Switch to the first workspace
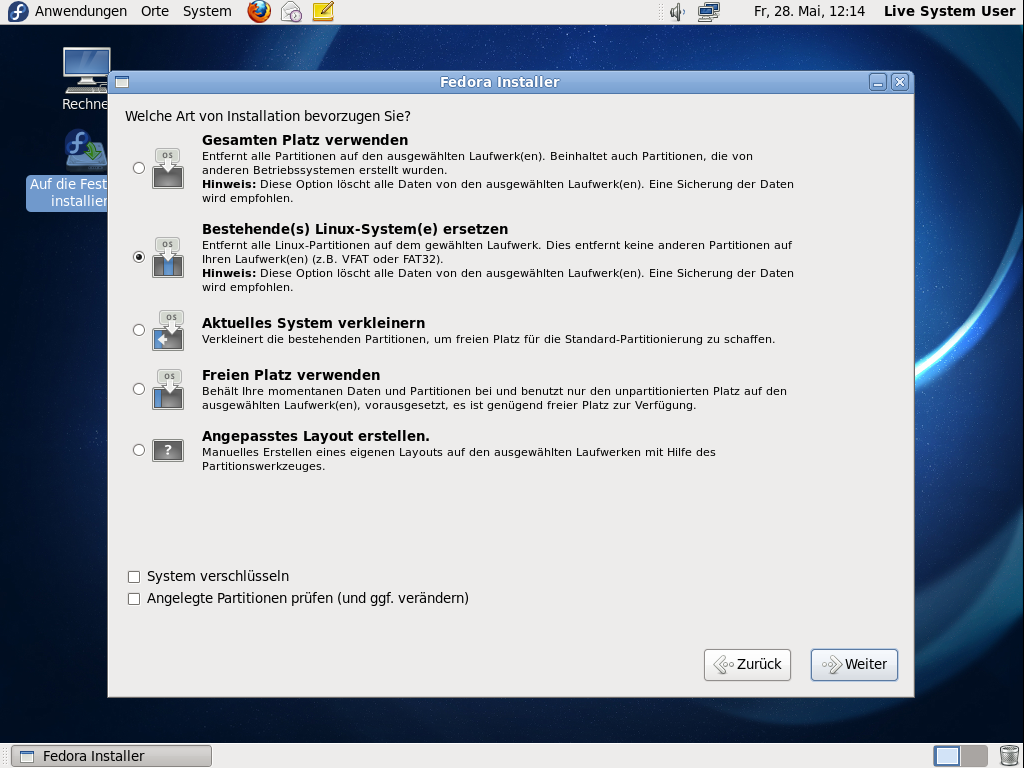The width and height of the screenshot is (1024, 768). [947, 756]
